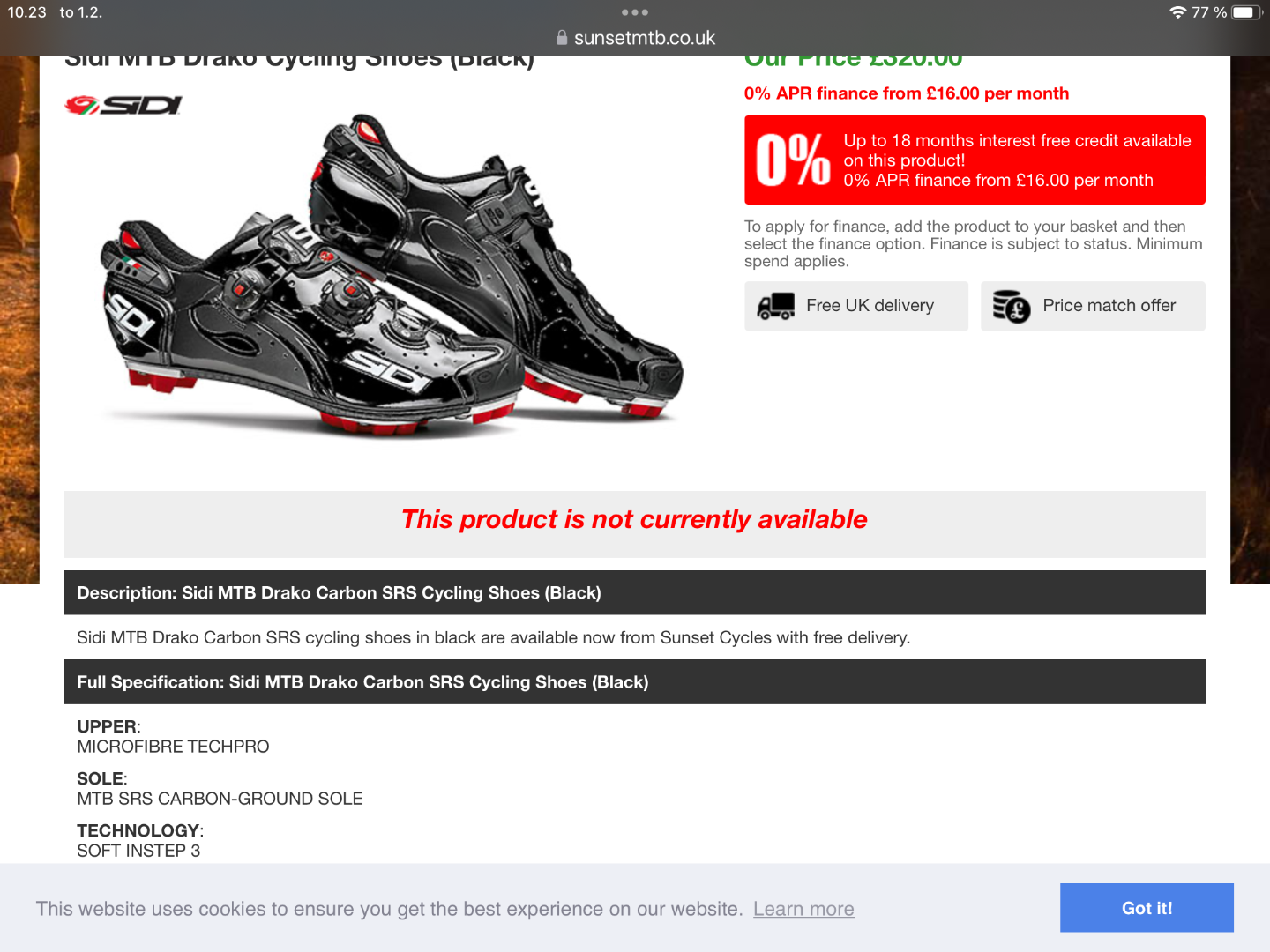Click the Full Specification header bar
Screen dimensions: 1270x952
click(635, 681)
